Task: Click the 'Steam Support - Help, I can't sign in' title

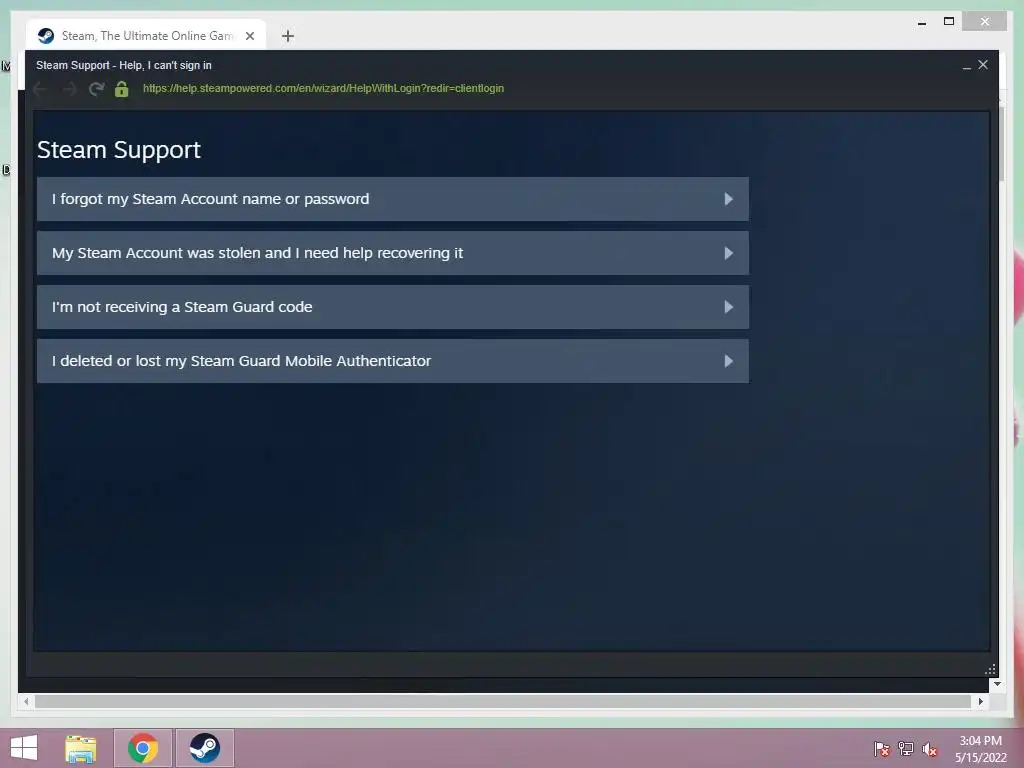Action: 123,65
